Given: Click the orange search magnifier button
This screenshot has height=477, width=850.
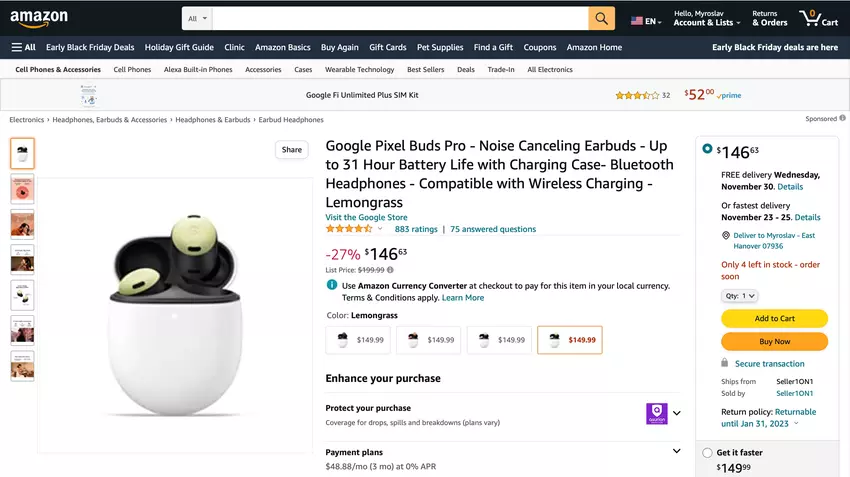Looking at the screenshot, I should pyautogui.click(x=601, y=19).
